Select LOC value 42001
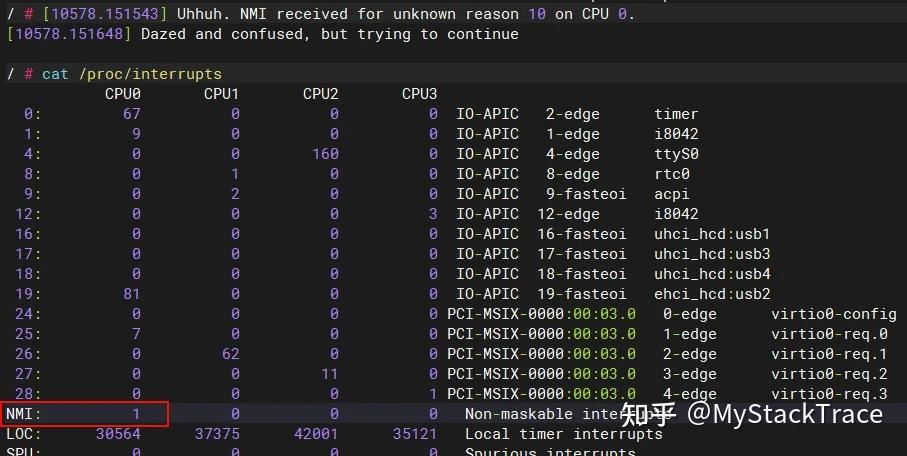This screenshot has height=456, width=907. coord(316,434)
